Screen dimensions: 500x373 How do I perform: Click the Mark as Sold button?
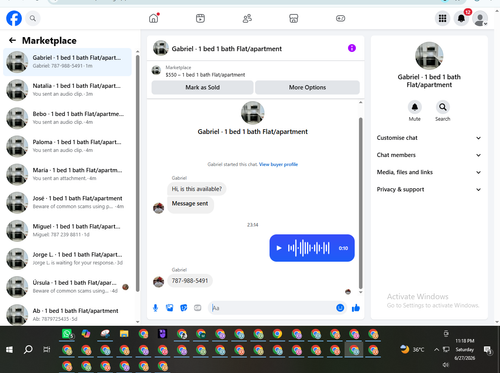coord(202,87)
